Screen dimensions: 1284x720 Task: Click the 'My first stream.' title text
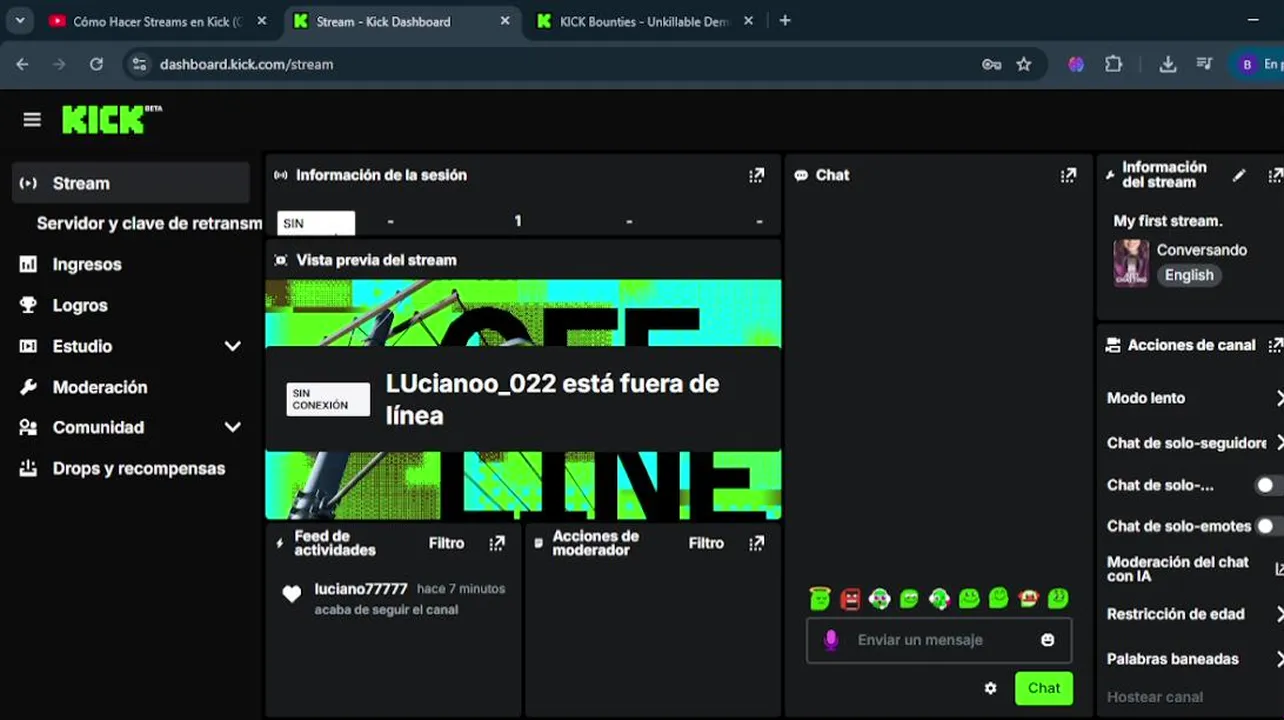(1168, 221)
